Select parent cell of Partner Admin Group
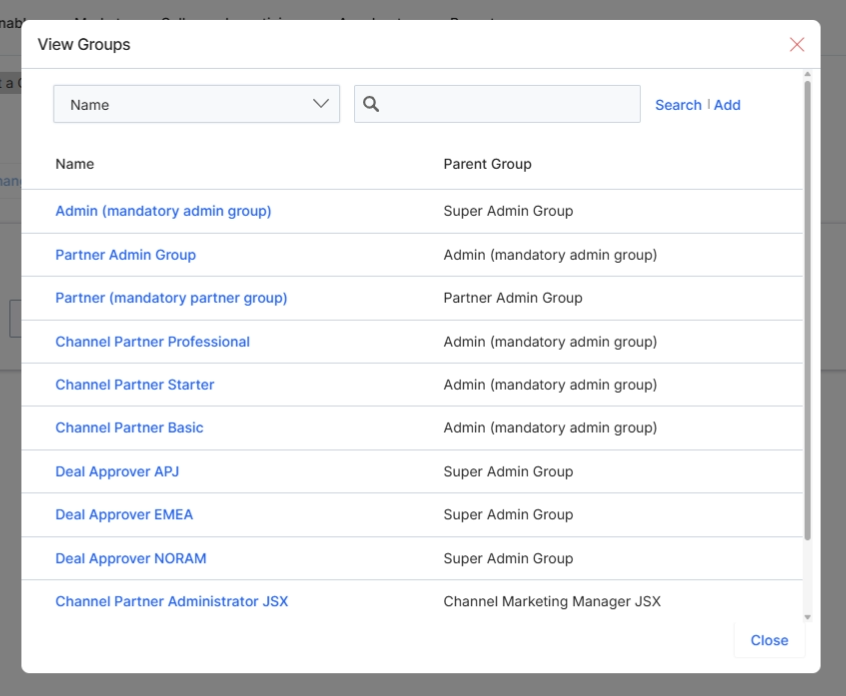 pyautogui.click(x=550, y=255)
